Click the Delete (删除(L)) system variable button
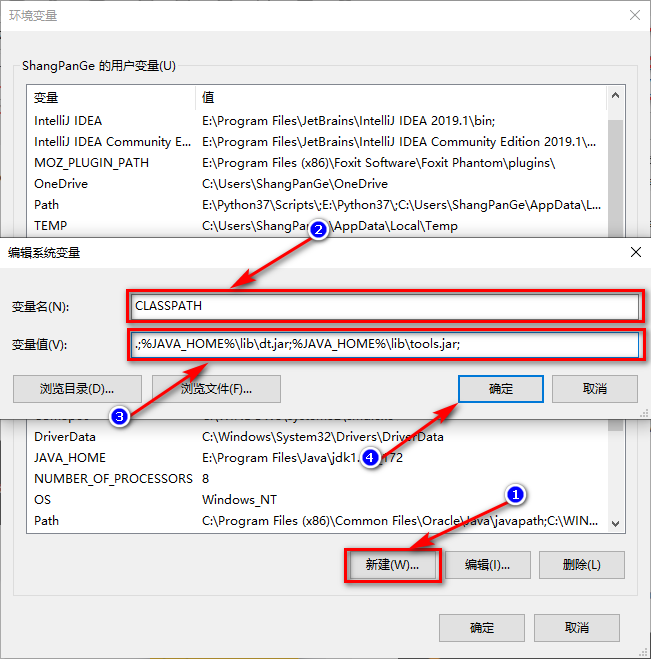 582,565
